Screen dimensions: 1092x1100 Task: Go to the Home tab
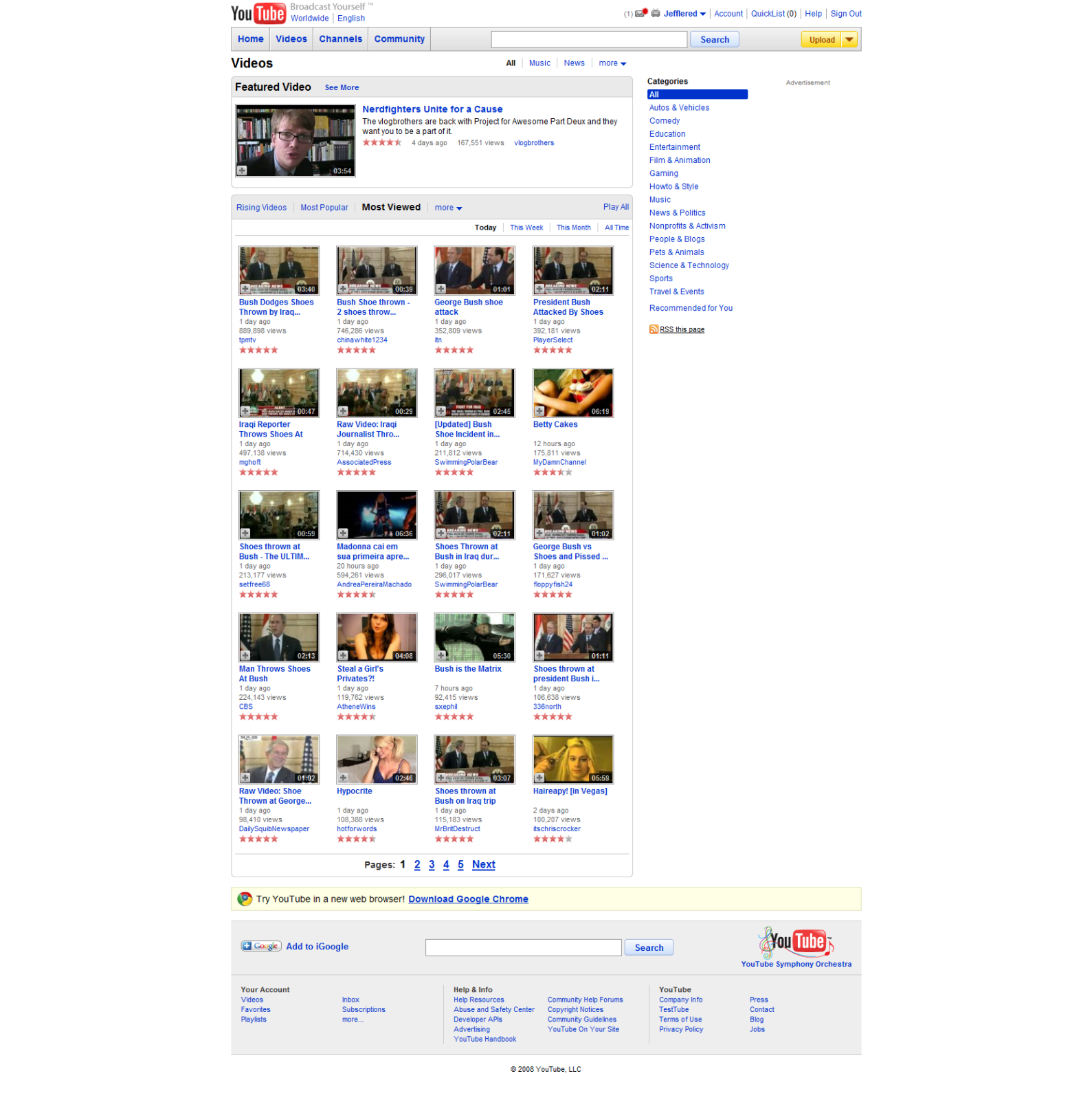coord(251,39)
